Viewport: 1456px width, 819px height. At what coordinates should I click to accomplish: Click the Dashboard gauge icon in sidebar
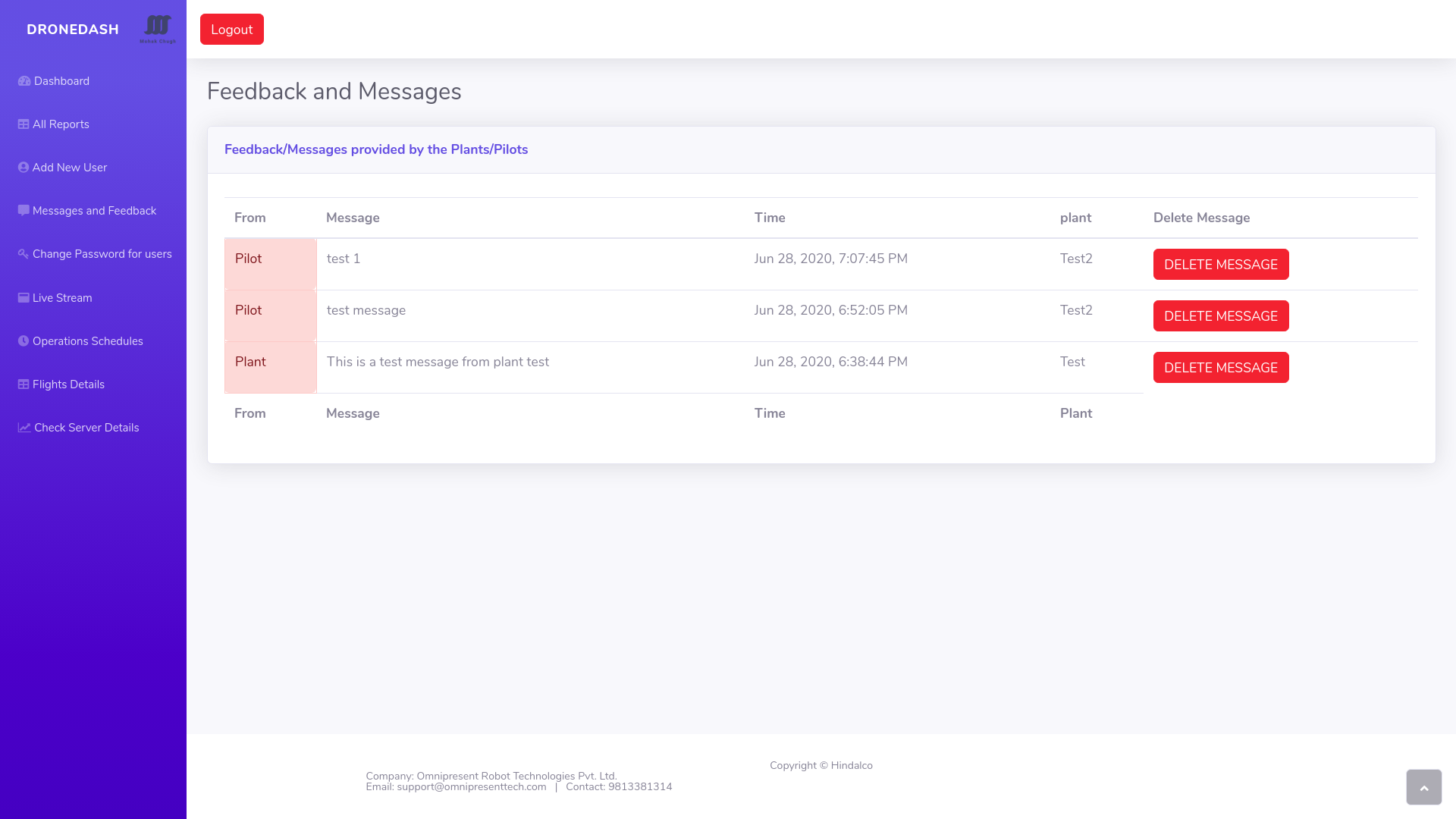24,81
